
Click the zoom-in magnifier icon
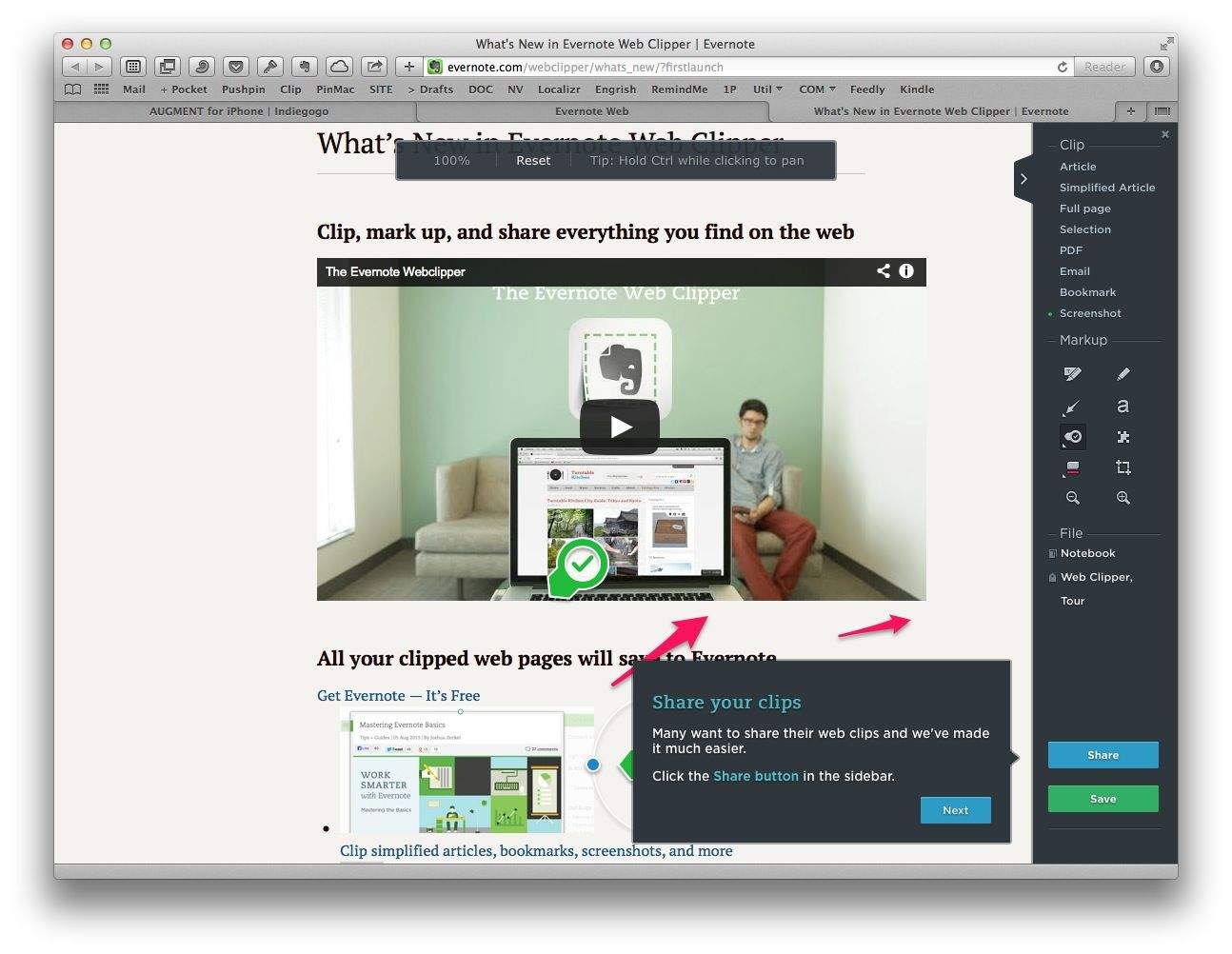tap(1123, 498)
